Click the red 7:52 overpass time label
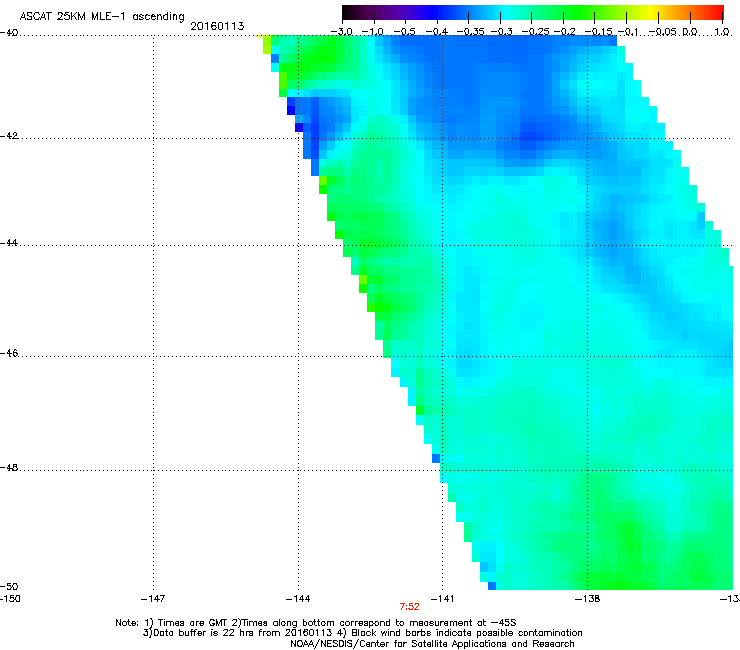740x650 pixels. pos(409,607)
